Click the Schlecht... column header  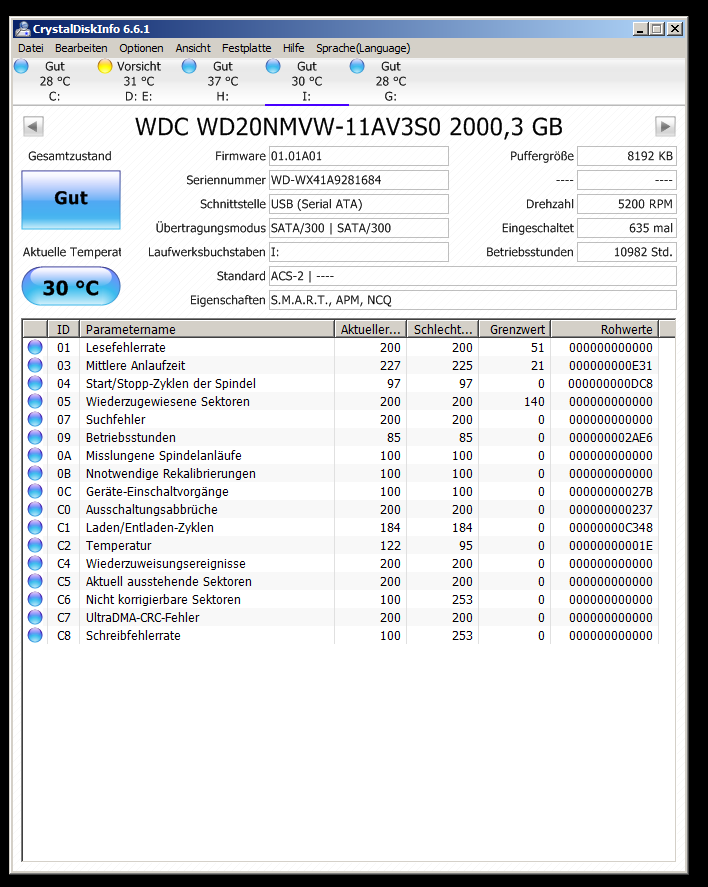point(443,329)
